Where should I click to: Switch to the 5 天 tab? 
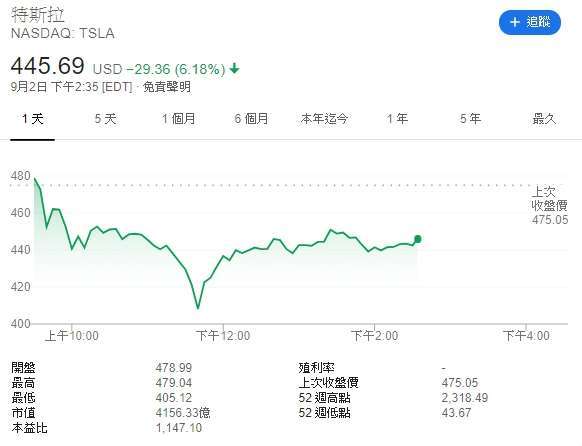(x=105, y=119)
